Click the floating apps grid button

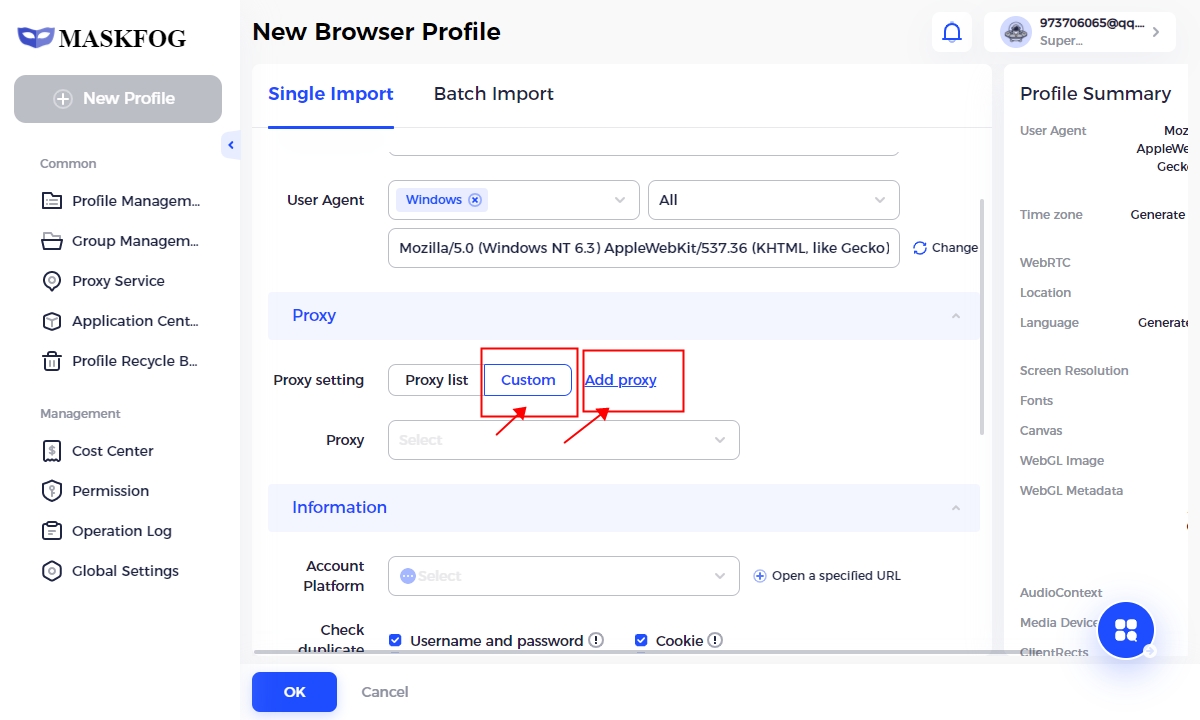[1125, 630]
